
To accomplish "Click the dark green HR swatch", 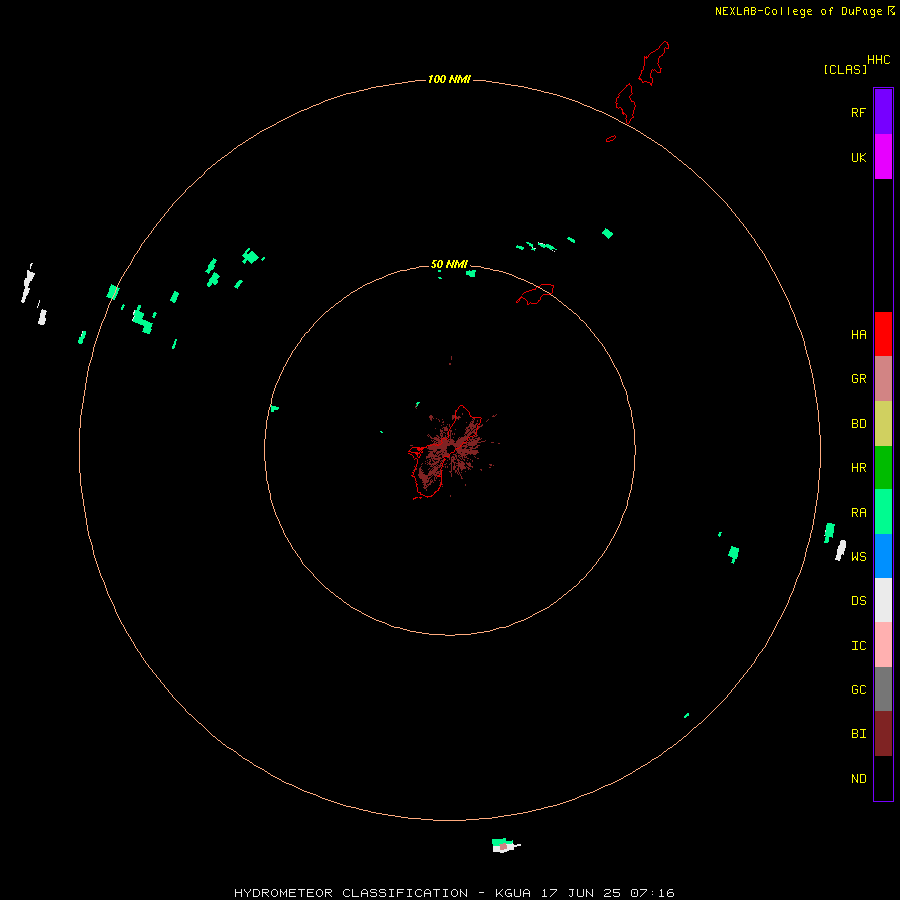I will (x=883, y=468).
